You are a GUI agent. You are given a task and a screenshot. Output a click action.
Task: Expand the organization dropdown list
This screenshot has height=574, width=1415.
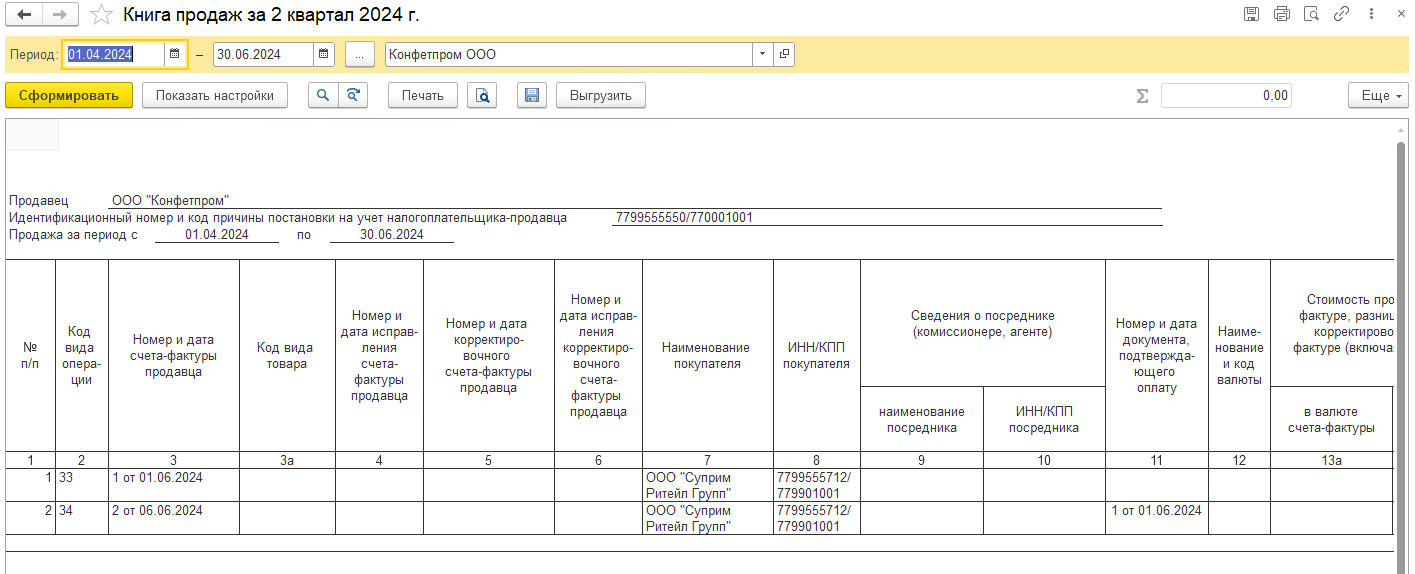coord(763,54)
